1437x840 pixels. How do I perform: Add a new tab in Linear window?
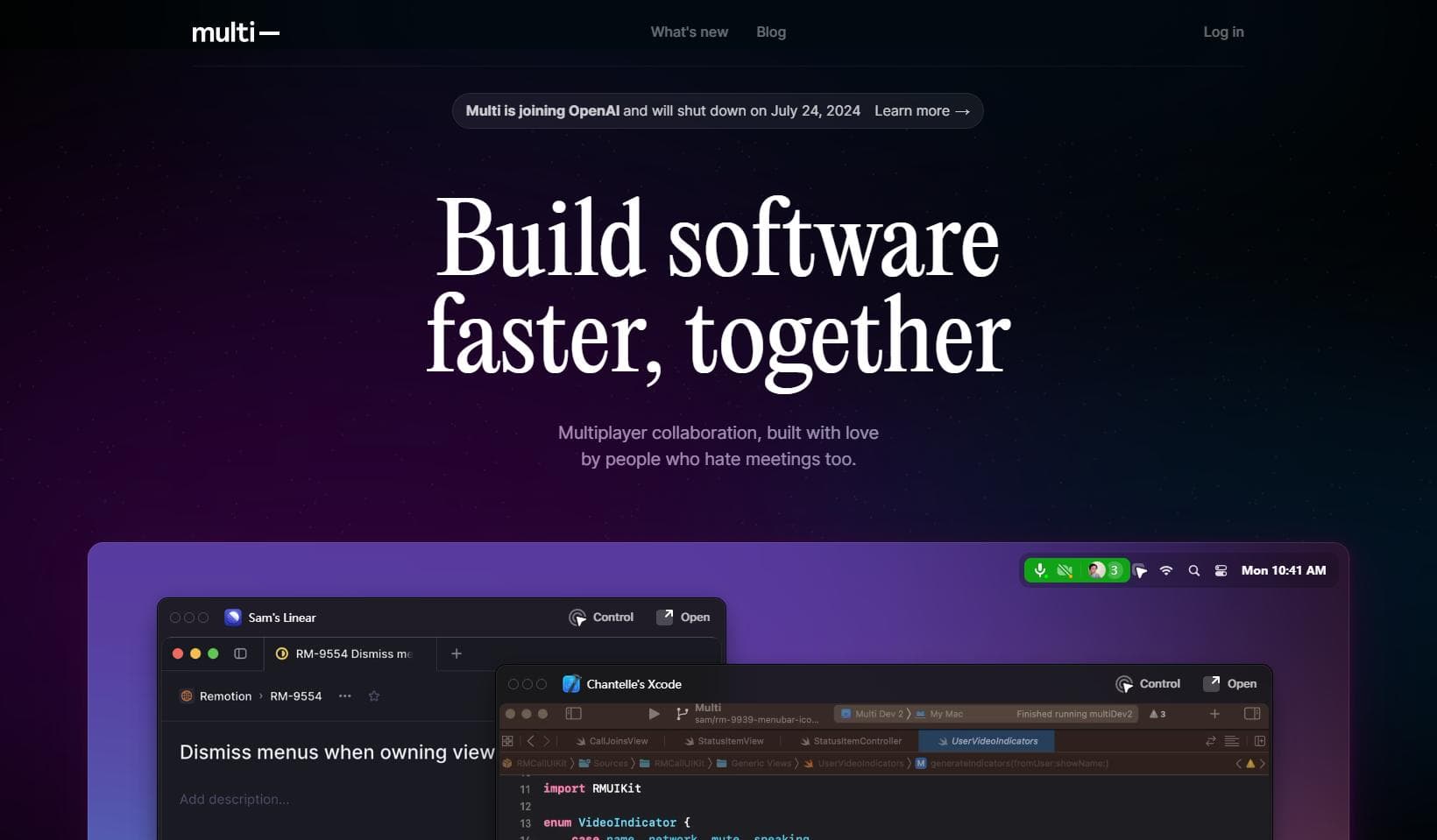(x=457, y=653)
